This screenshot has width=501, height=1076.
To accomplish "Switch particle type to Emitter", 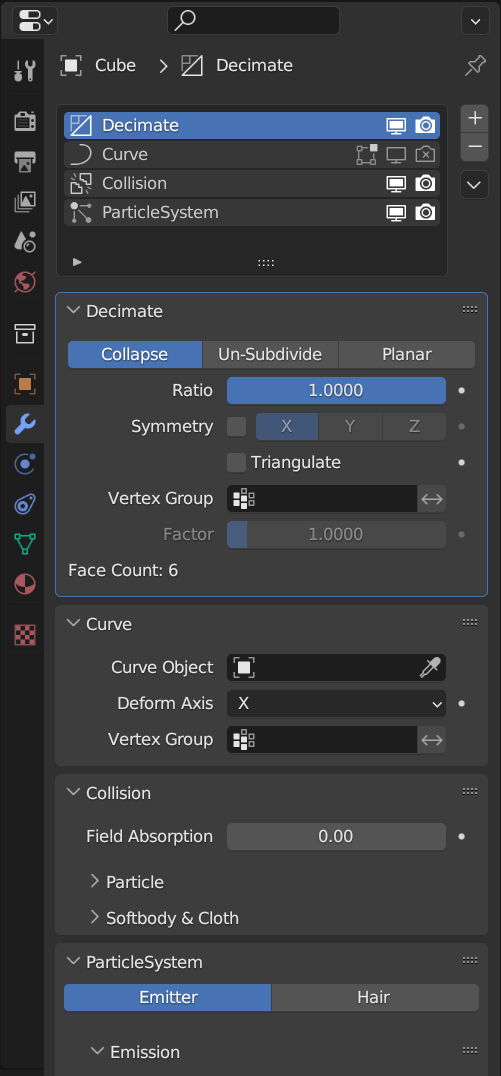I will click(167, 998).
